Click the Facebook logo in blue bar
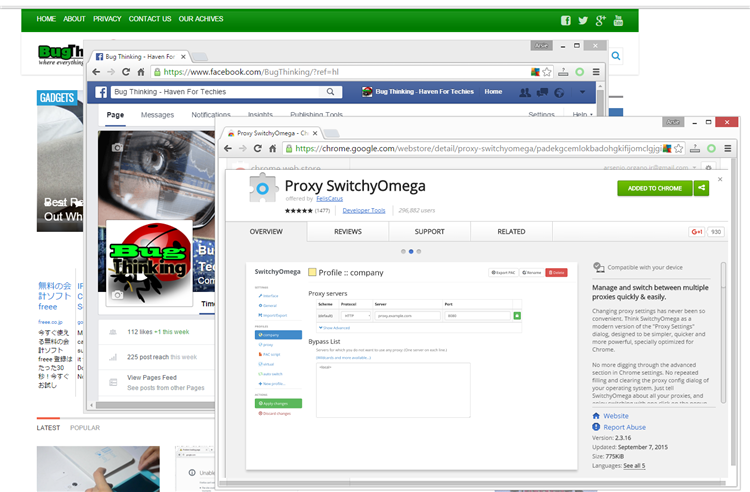Viewport: 750px width, 492px height. coord(101,92)
